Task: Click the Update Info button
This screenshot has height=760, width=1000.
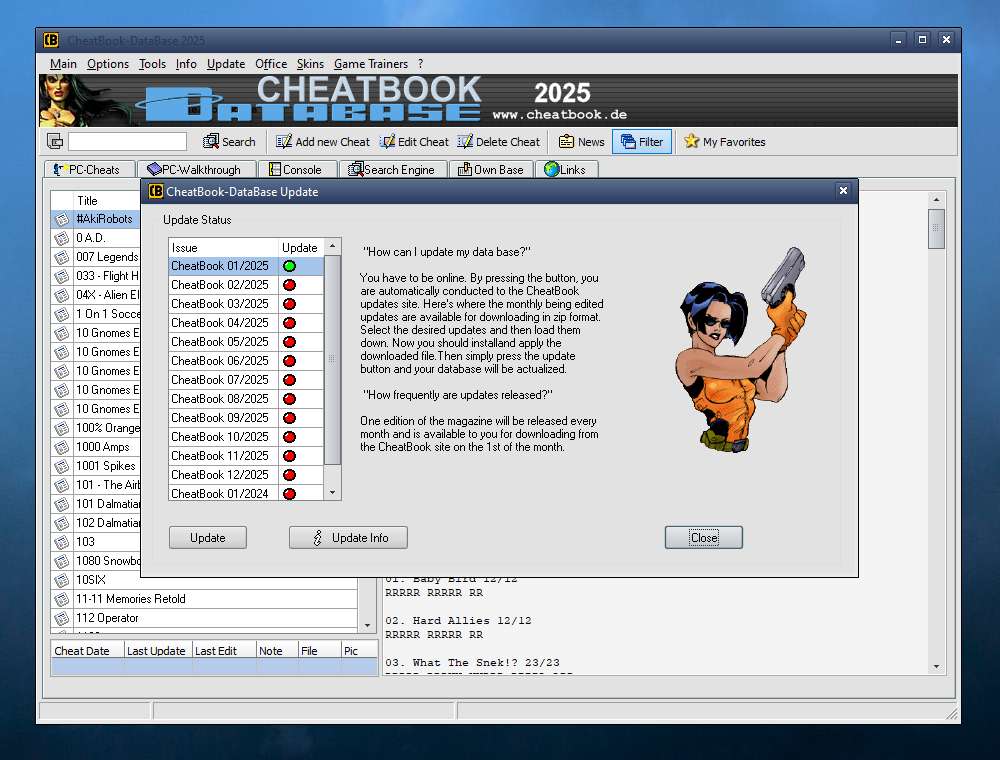Action: (348, 537)
